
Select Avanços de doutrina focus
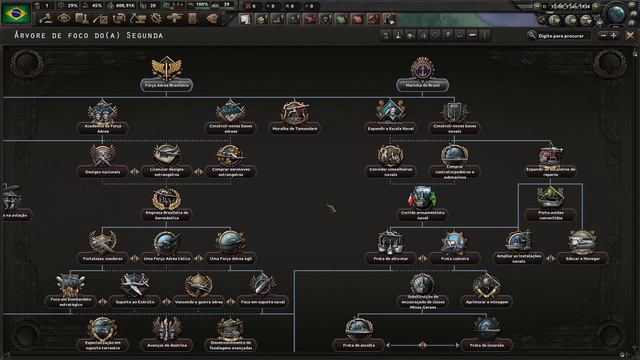pos(167,334)
